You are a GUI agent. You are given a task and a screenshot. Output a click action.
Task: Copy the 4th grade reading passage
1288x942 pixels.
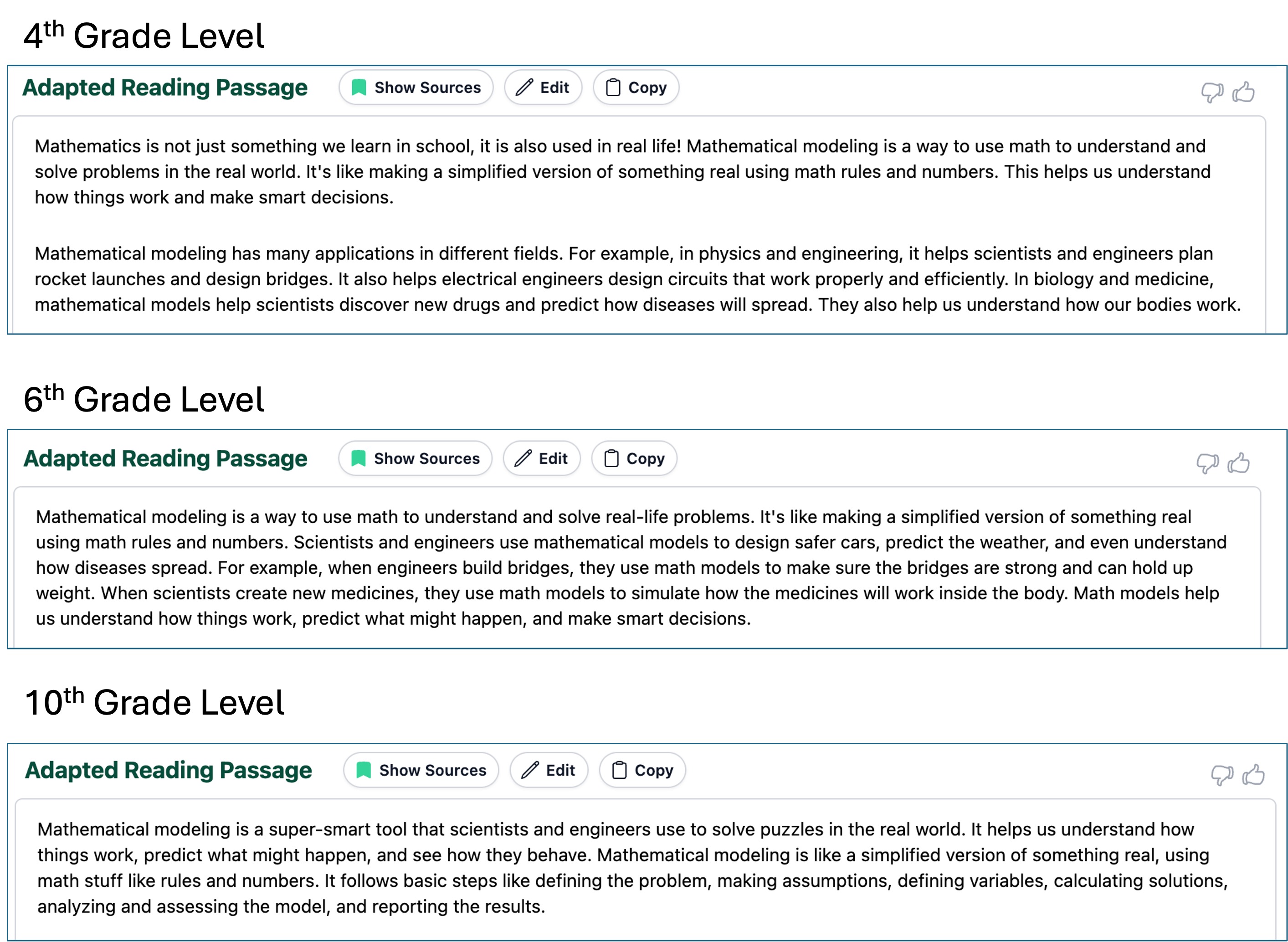coord(636,88)
